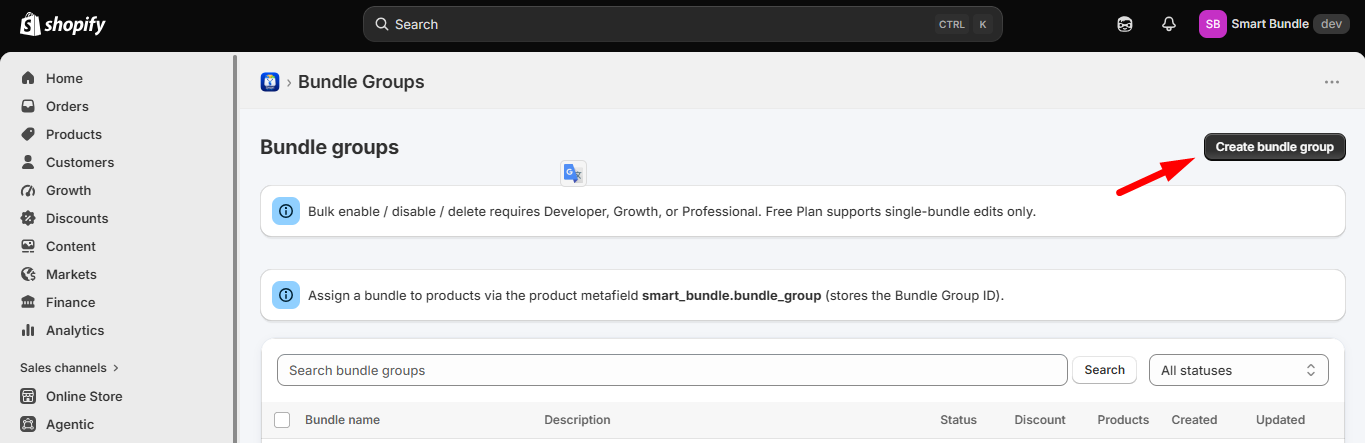Click the Orders inbox icon
The width and height of the screenshot is (1365, 443).
pos(28,106)
